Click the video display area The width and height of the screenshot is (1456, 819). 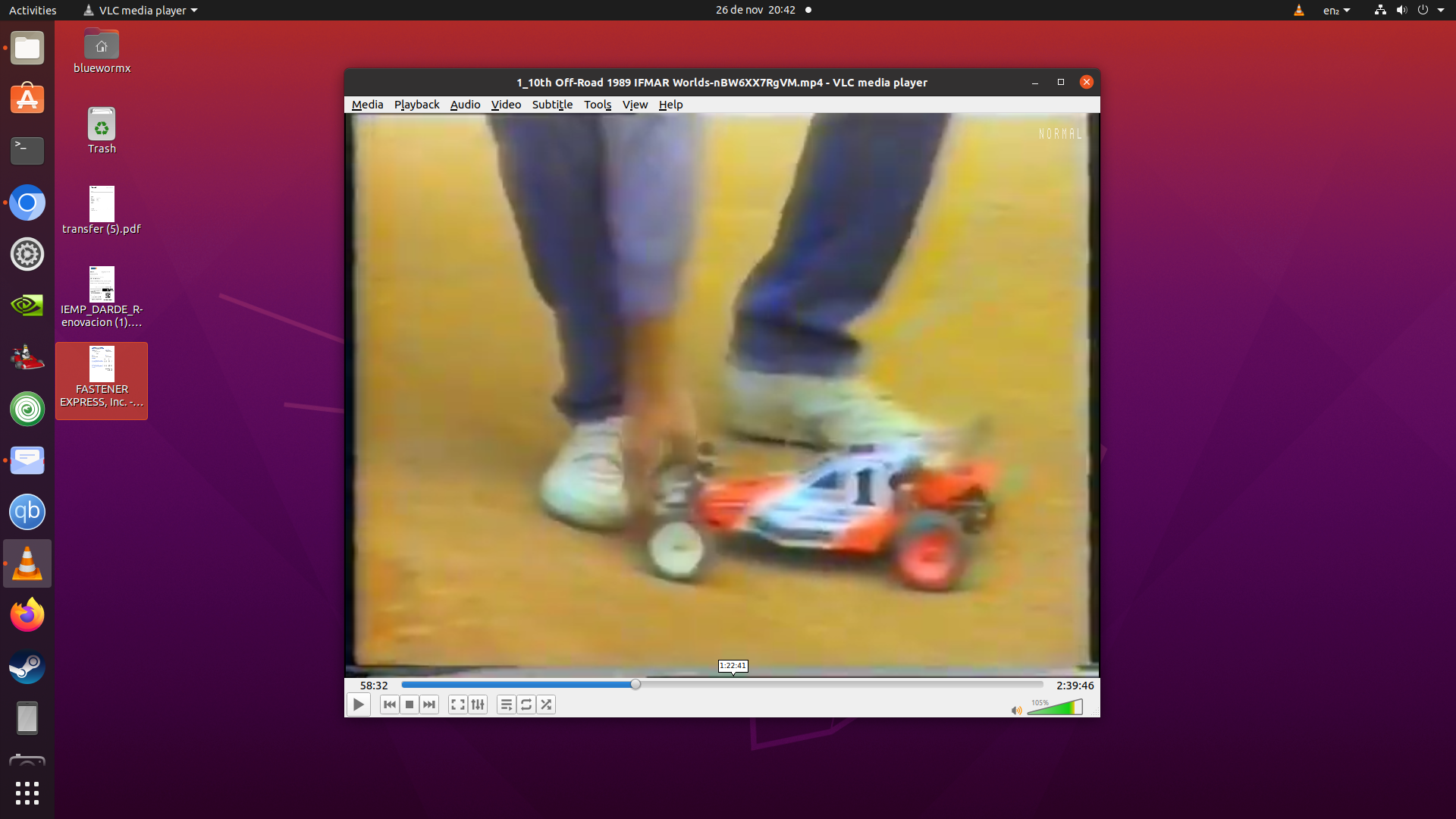click(722, 394)
